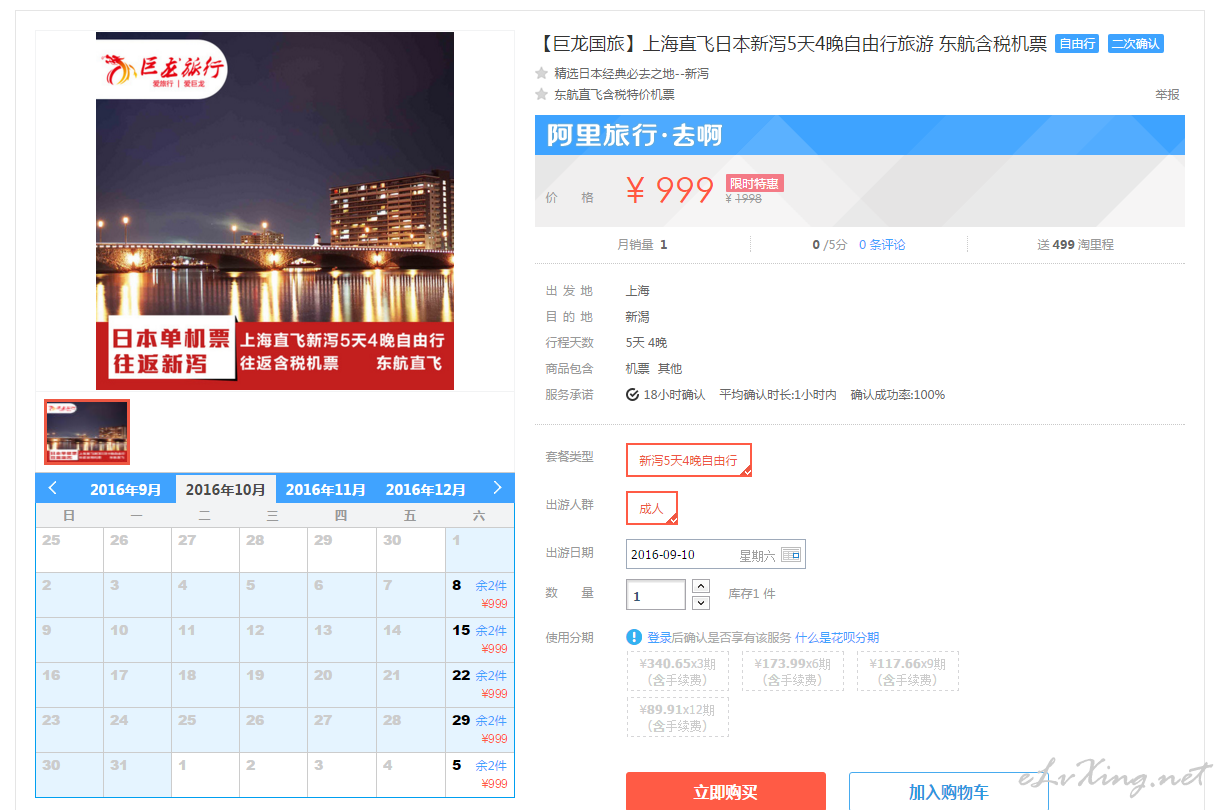Go to previous calendar month arrow

[52, 488]
